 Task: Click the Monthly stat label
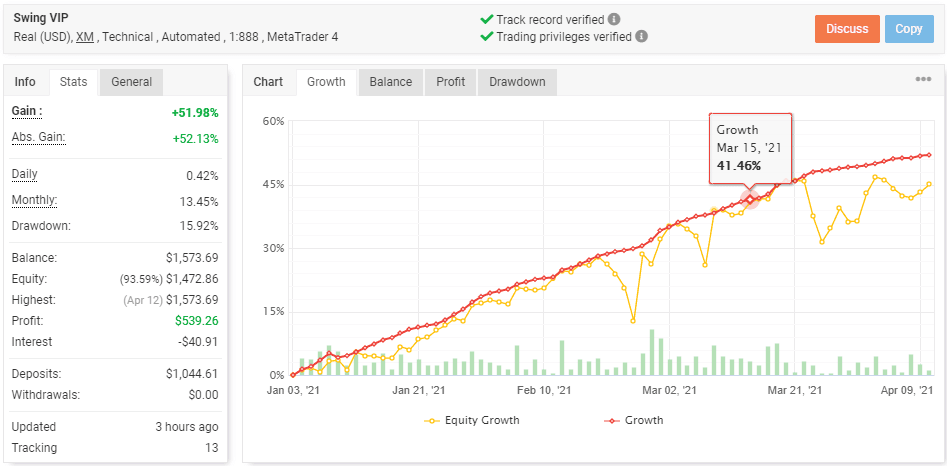click(x=34, y=200)
